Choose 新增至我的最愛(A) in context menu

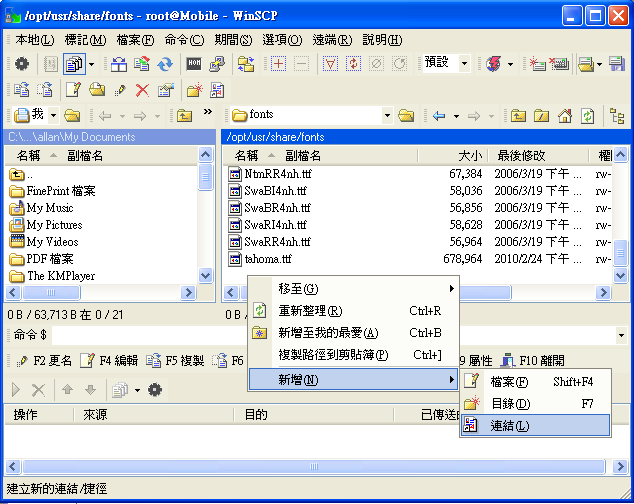[x=353, y=332]
